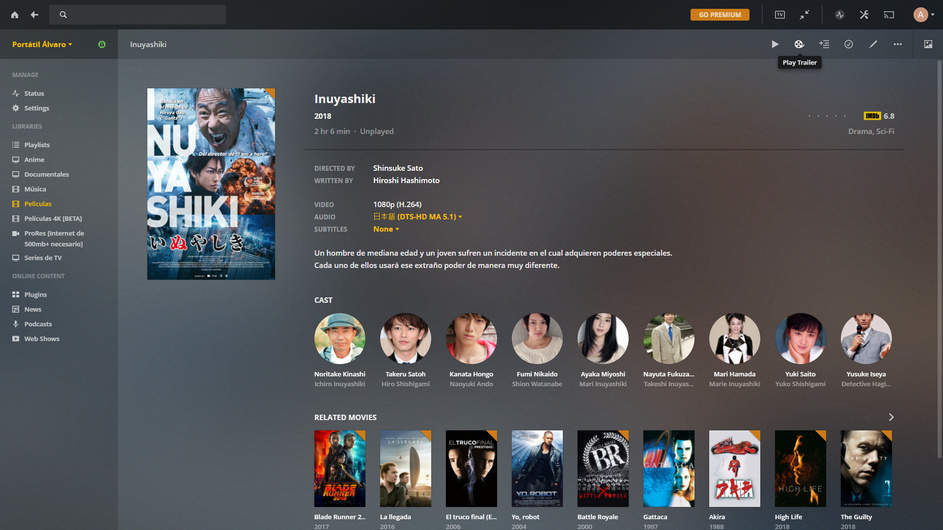Click the page vertical scrollbar

coord(939,259)
